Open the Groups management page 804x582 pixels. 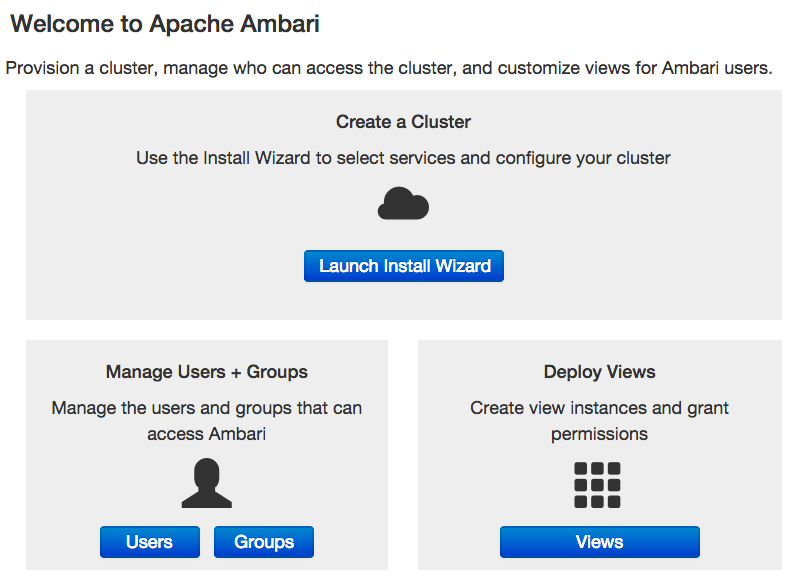[264, 542]
